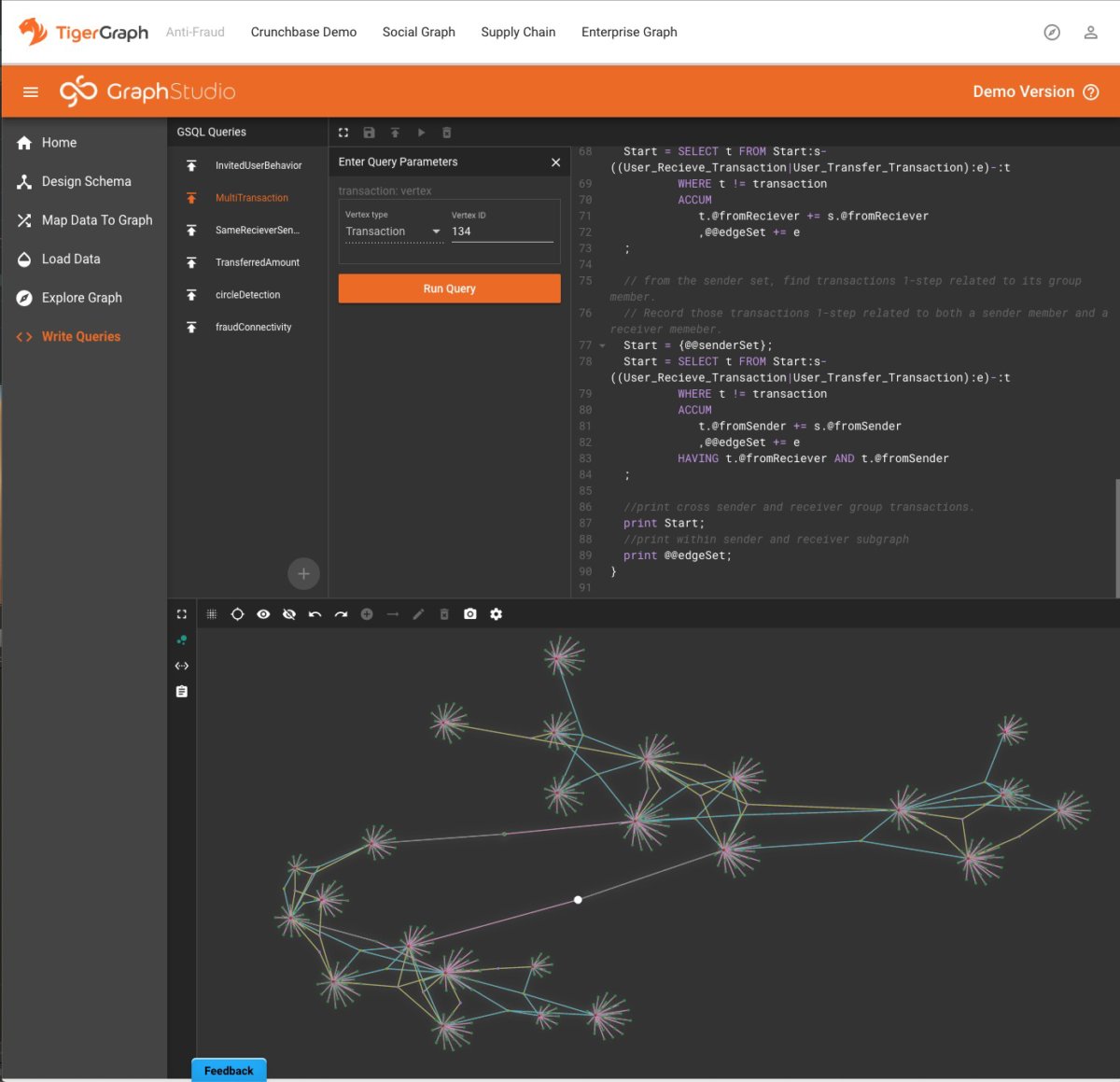Open the Feedback form
The height and width of the screenshot is (1082, 1120).
click(228, 1070)
